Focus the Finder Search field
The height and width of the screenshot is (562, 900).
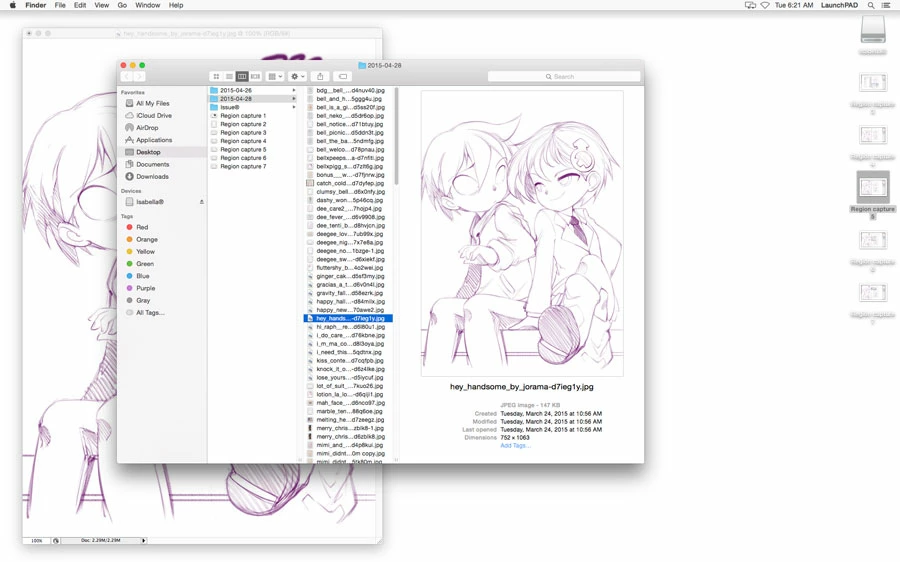(564, 76)
